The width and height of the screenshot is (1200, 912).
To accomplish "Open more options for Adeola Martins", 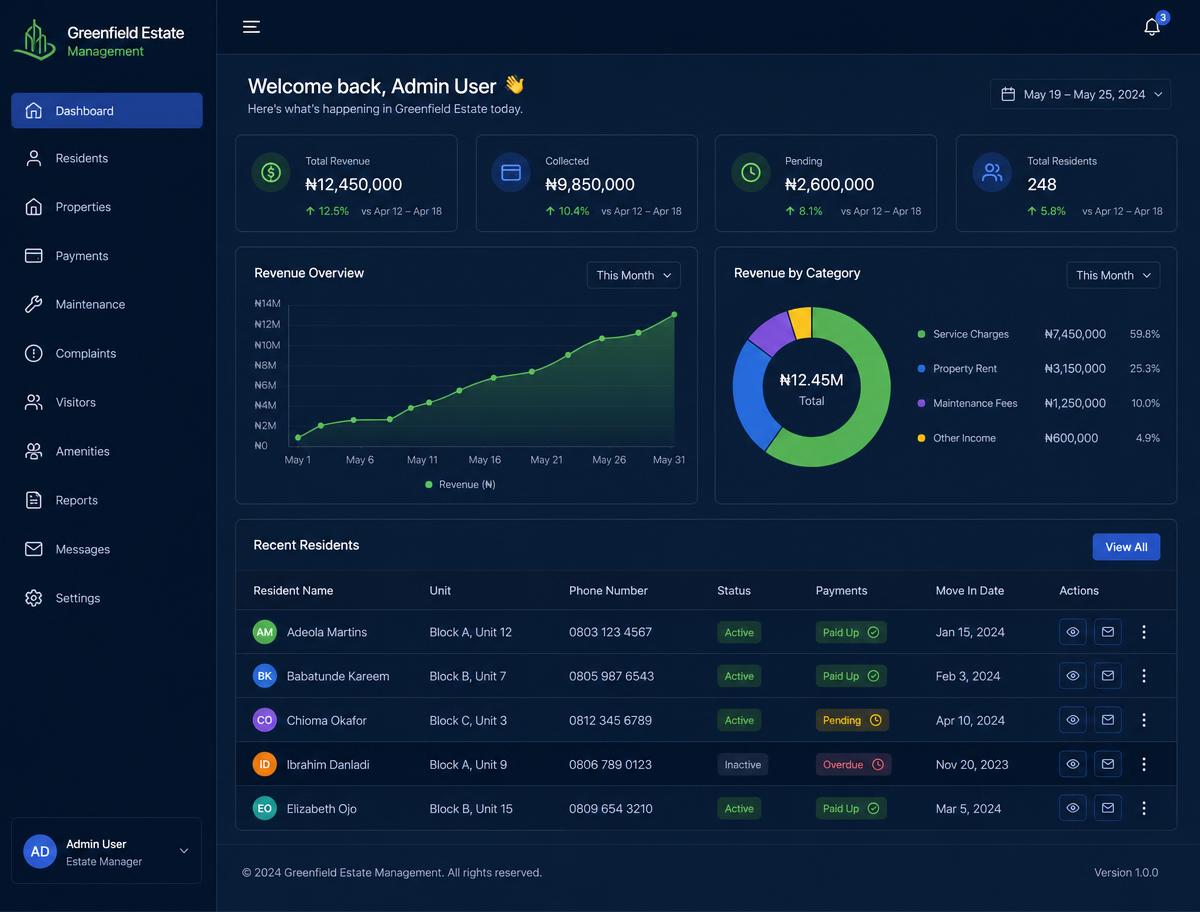I will tap(1144, 632).
